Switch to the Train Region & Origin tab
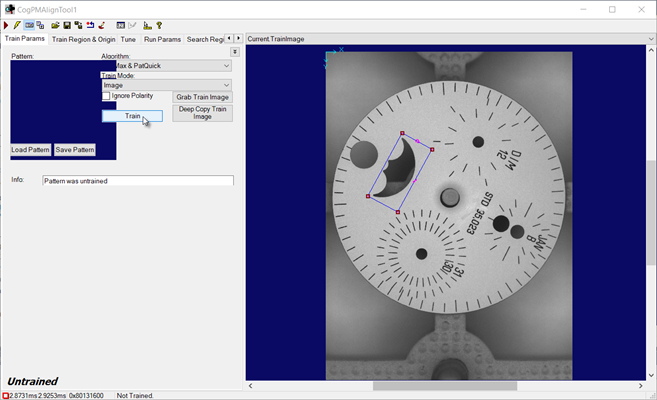This screenshot has width=657, height=400. [x=83, y=39]
